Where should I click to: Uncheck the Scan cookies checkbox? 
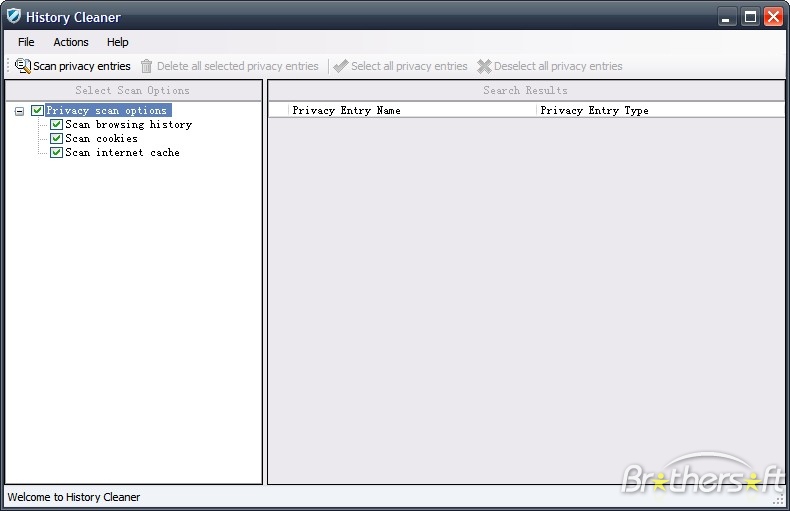(x=56, y=139)
